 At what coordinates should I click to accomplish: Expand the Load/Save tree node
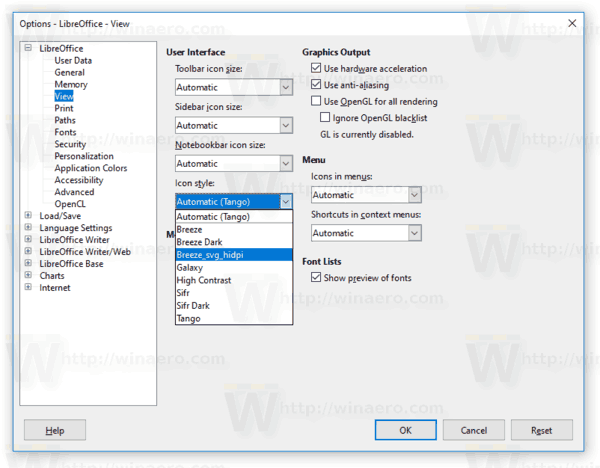click(x=28, y=215)
